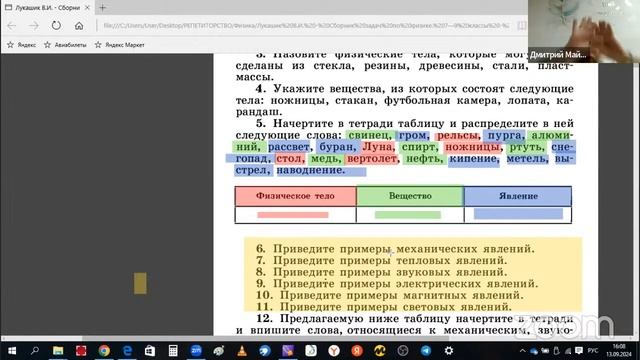Viewport: 640px width, 360px height.
Task: Open Windows taskbar search
Action: tap(35, 351)
